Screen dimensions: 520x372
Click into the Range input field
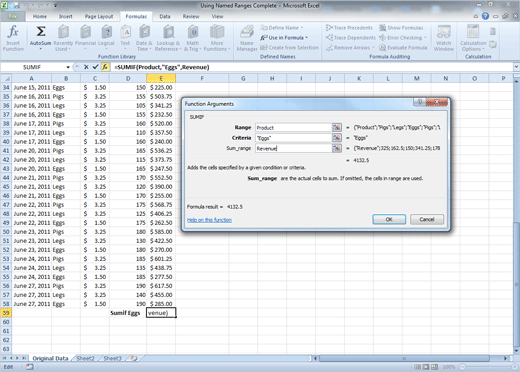click(x=293, y=128)
